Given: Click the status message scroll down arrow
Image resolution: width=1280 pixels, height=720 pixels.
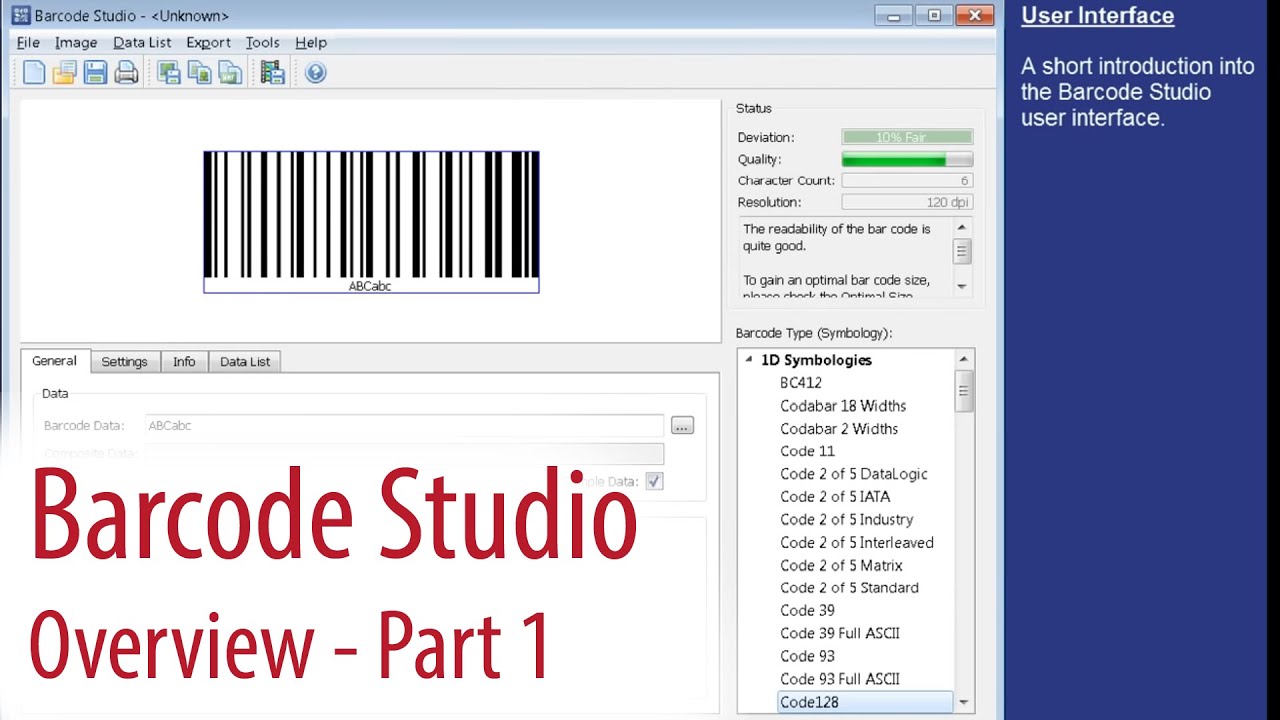Looking at the screenshot, I should click(962, 287).
